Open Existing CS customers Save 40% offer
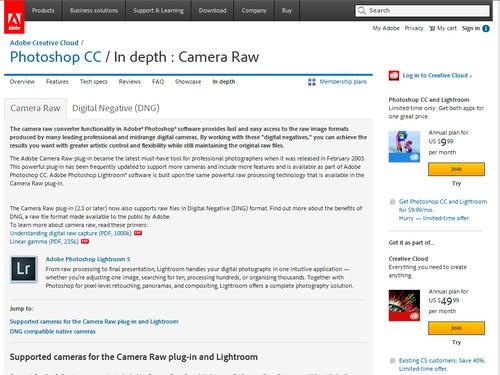 (x=442, y=365)
